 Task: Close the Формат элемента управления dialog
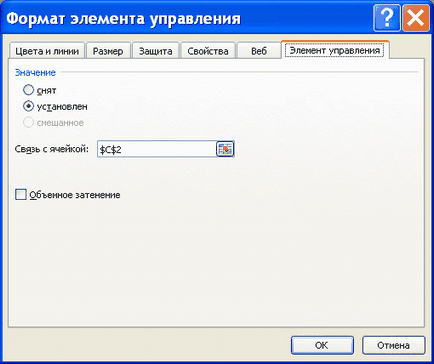[416, 18]
